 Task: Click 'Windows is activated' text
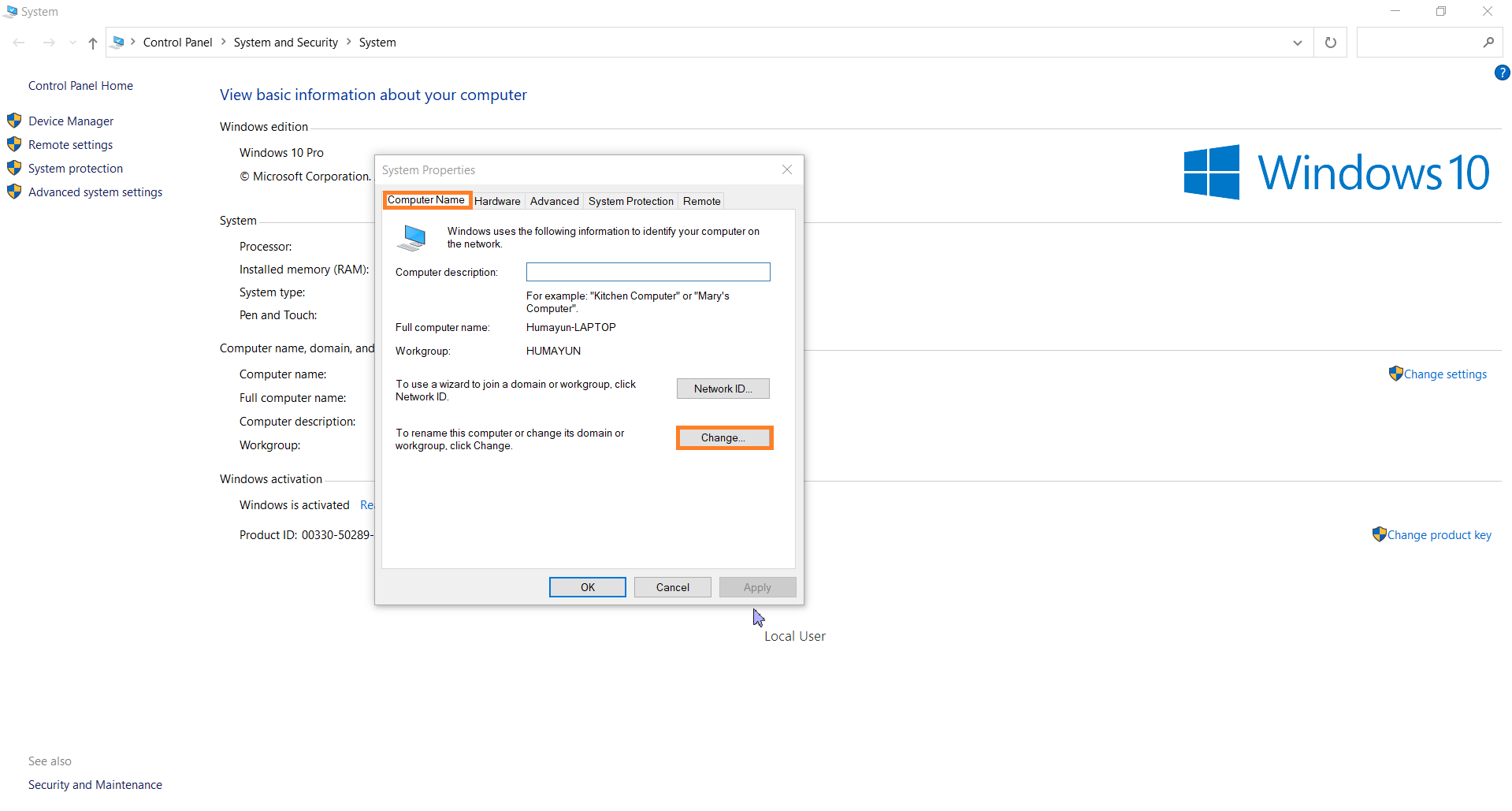pos(295,505)
